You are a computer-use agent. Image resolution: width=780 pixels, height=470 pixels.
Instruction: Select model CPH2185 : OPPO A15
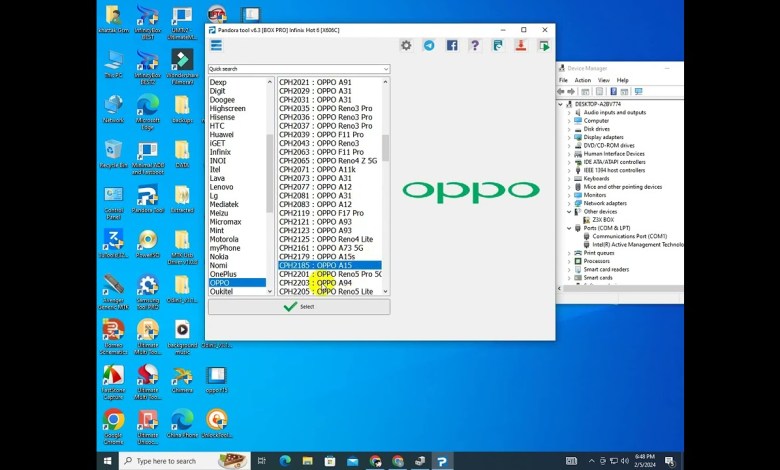(x=330, y=265)
